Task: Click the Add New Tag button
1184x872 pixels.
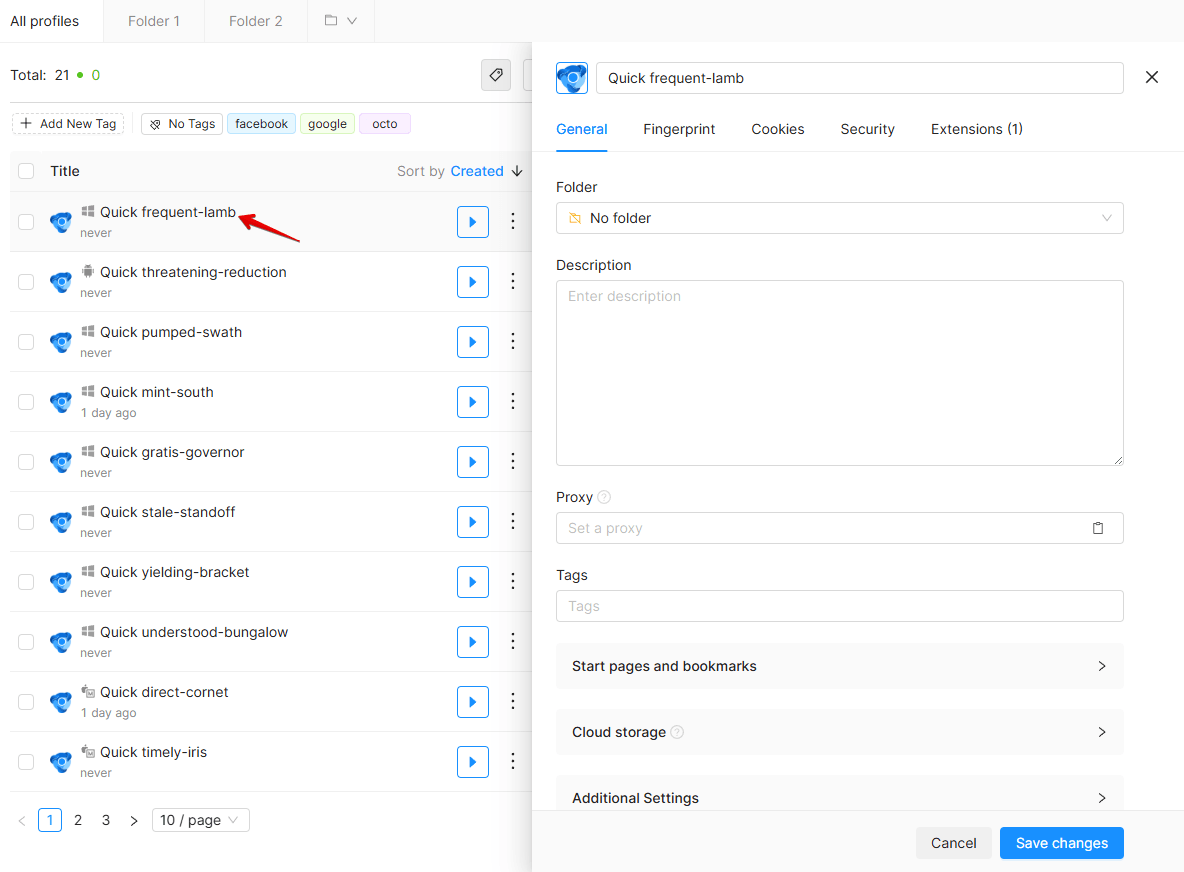Action: click(x=68, y=124)
